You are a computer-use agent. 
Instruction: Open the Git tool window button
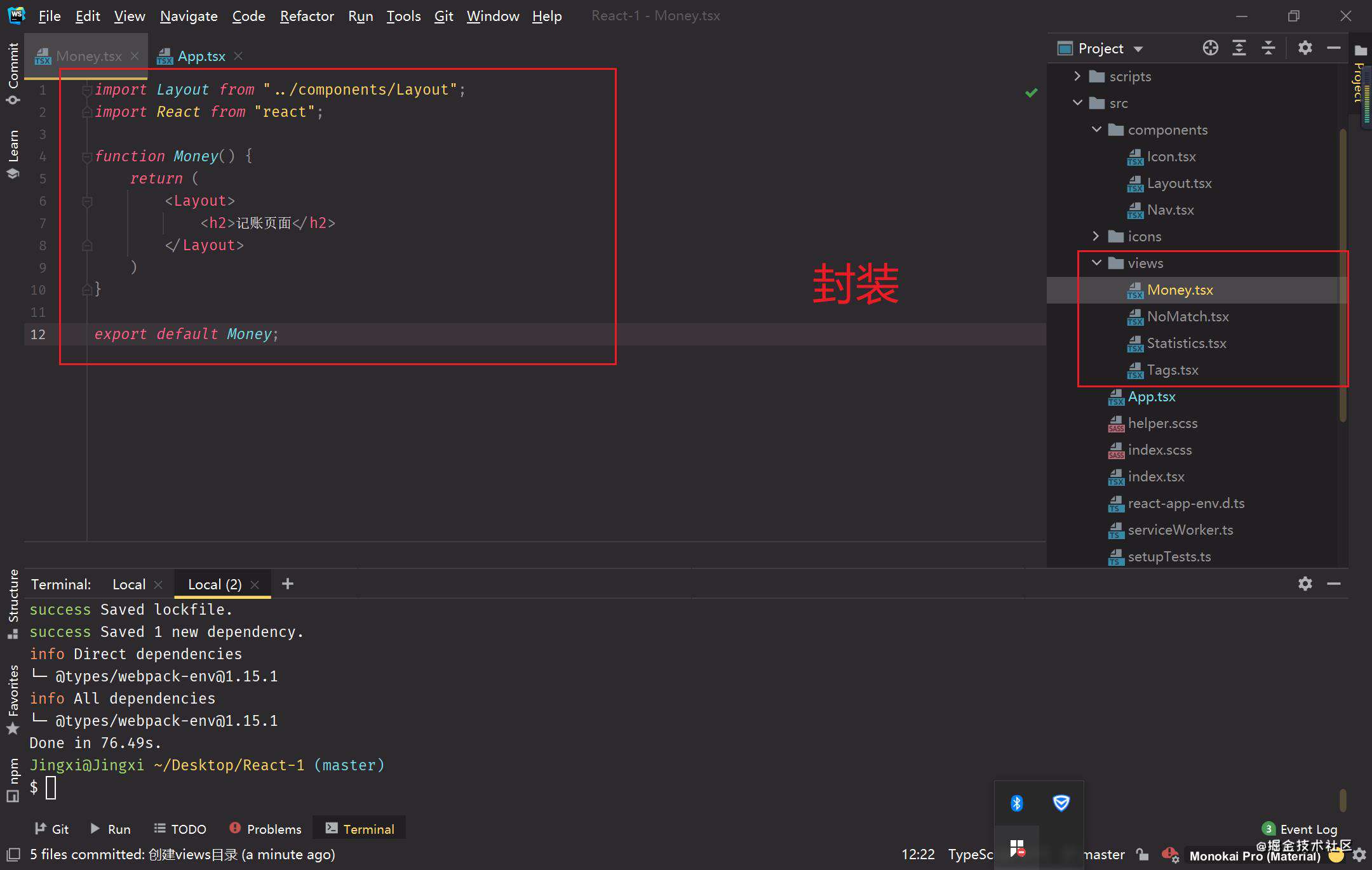tap(51, 829)
